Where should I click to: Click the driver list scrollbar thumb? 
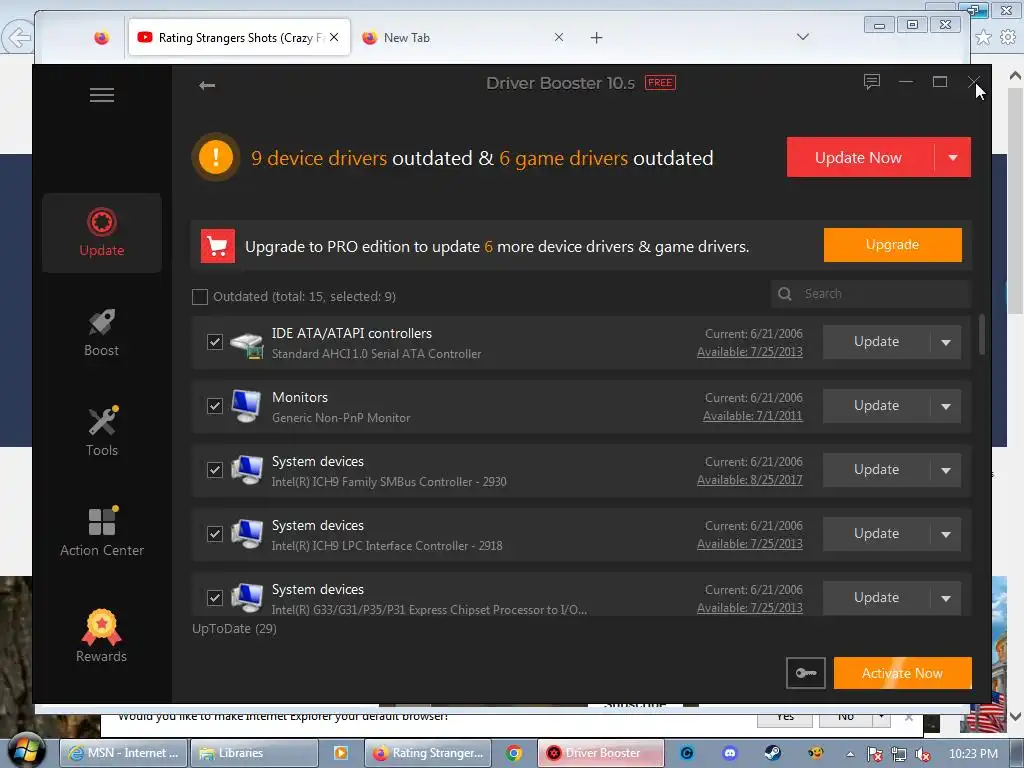click(982, 334)
